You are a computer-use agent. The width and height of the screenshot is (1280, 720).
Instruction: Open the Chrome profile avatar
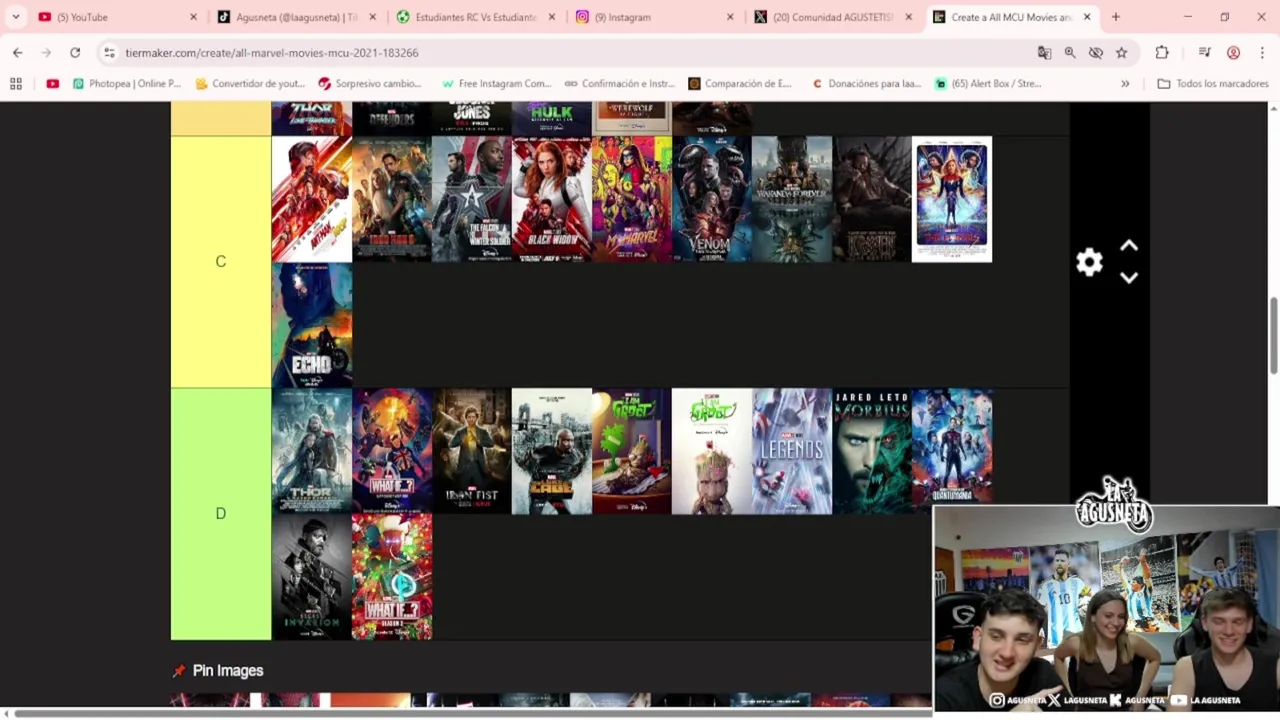pyautogui.click(x=1233, y=53)
